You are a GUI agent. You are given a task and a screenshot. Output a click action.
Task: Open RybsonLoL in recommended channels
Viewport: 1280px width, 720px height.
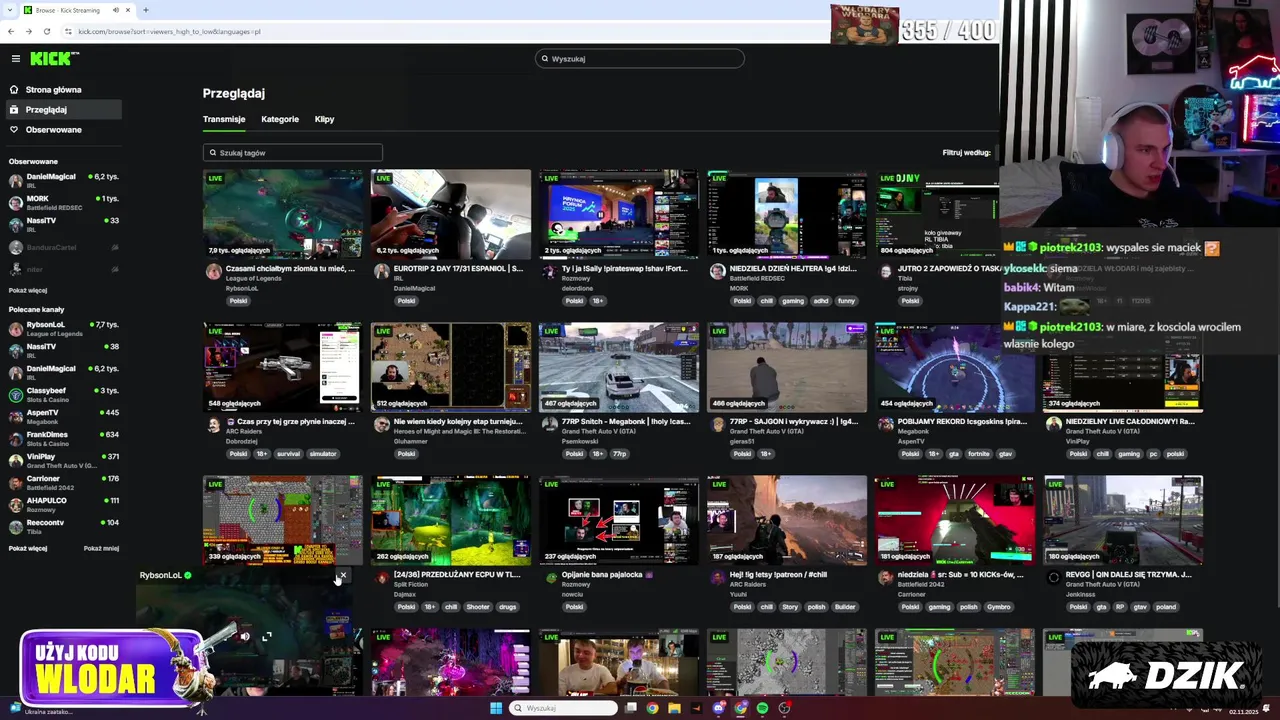pyautogui.click(x=63, y=329)
